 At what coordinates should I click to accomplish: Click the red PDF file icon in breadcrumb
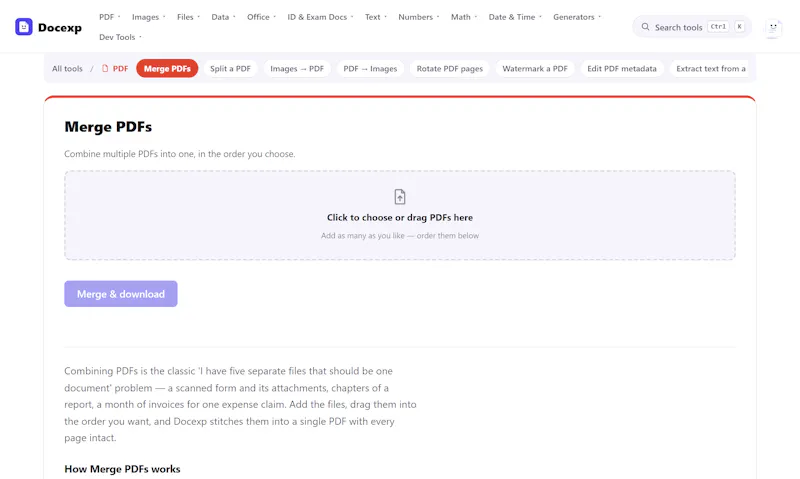[105, 68]
